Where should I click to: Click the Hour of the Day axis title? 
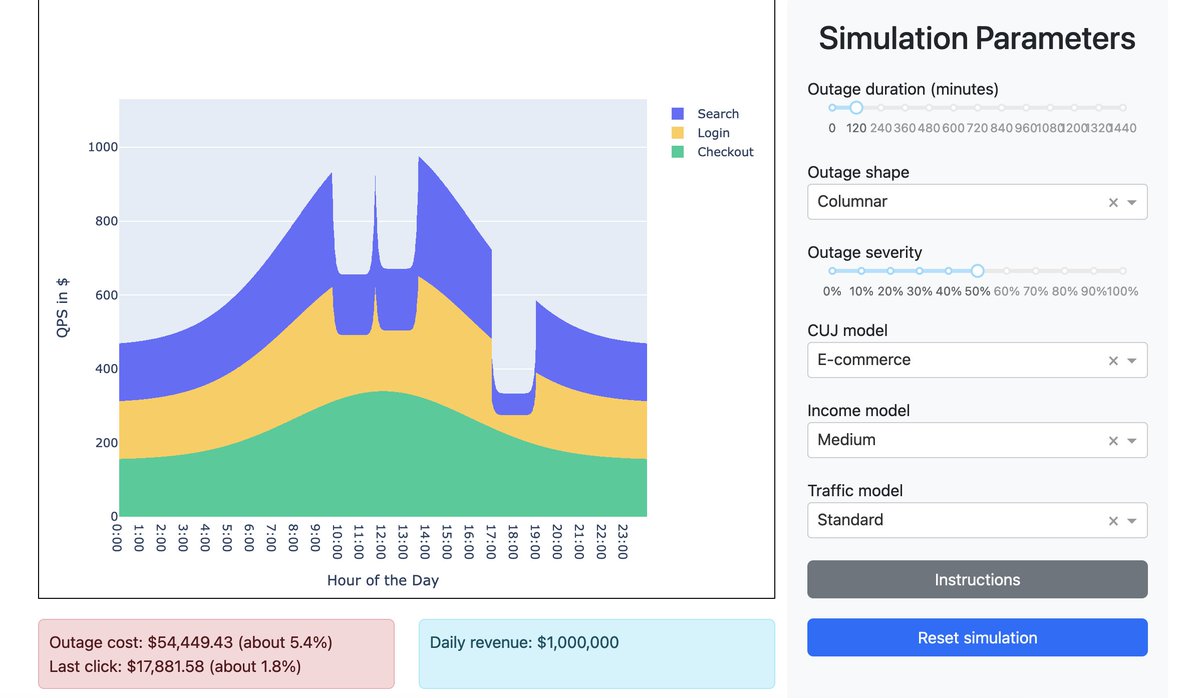point(383,580)
